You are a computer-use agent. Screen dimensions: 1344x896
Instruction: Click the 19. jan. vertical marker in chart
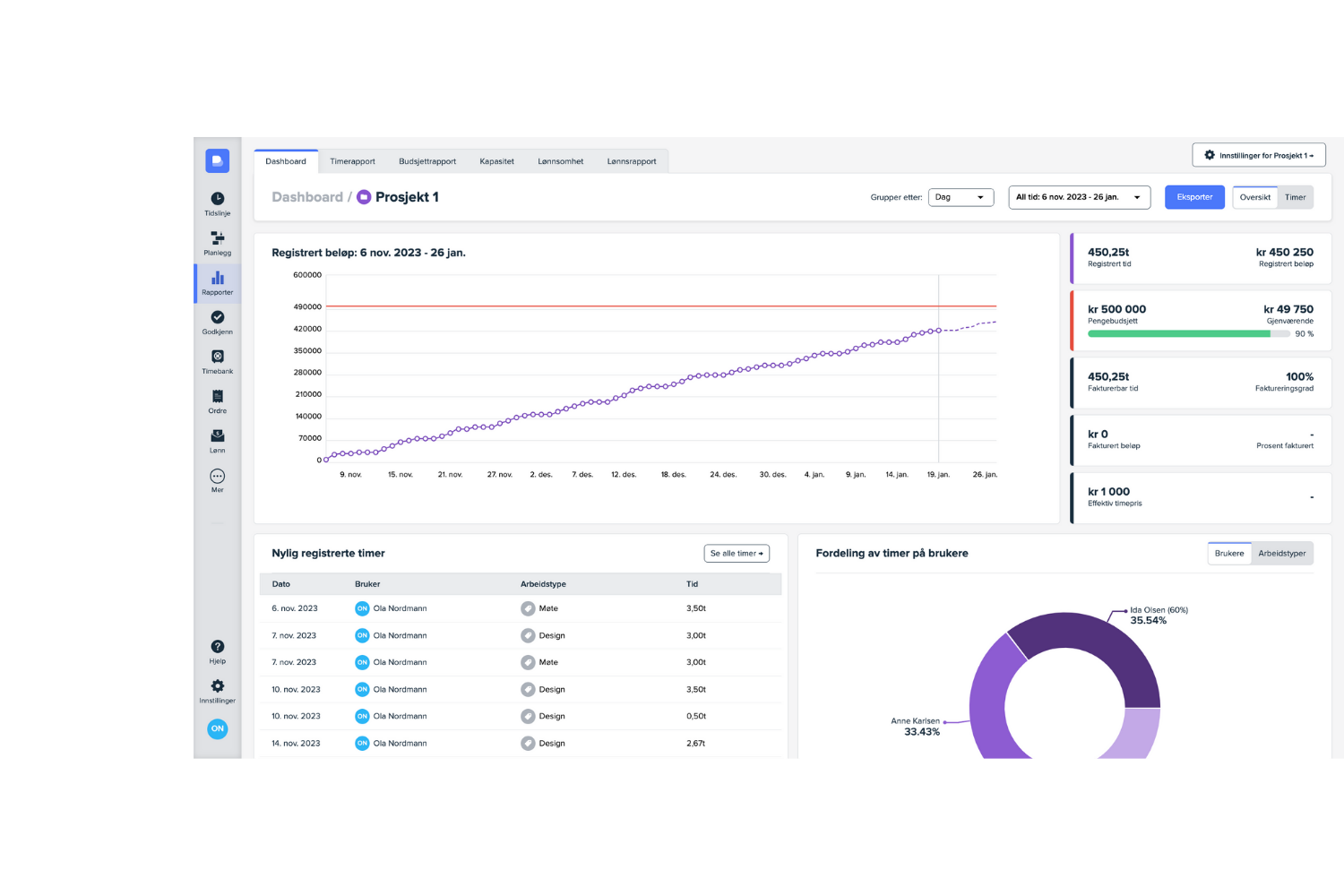point(938,368)
